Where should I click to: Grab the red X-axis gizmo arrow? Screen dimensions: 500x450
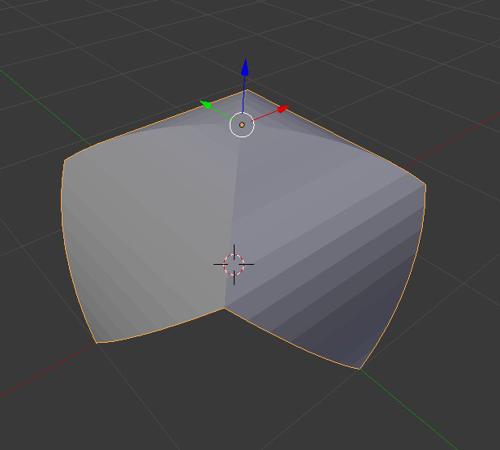283,108
